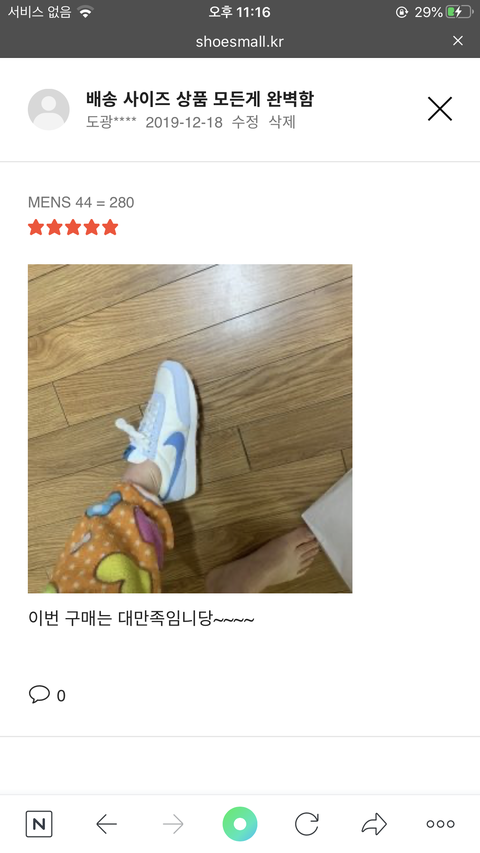
Task: Tap the battery indicator in status bar
Action: [458, 12]
